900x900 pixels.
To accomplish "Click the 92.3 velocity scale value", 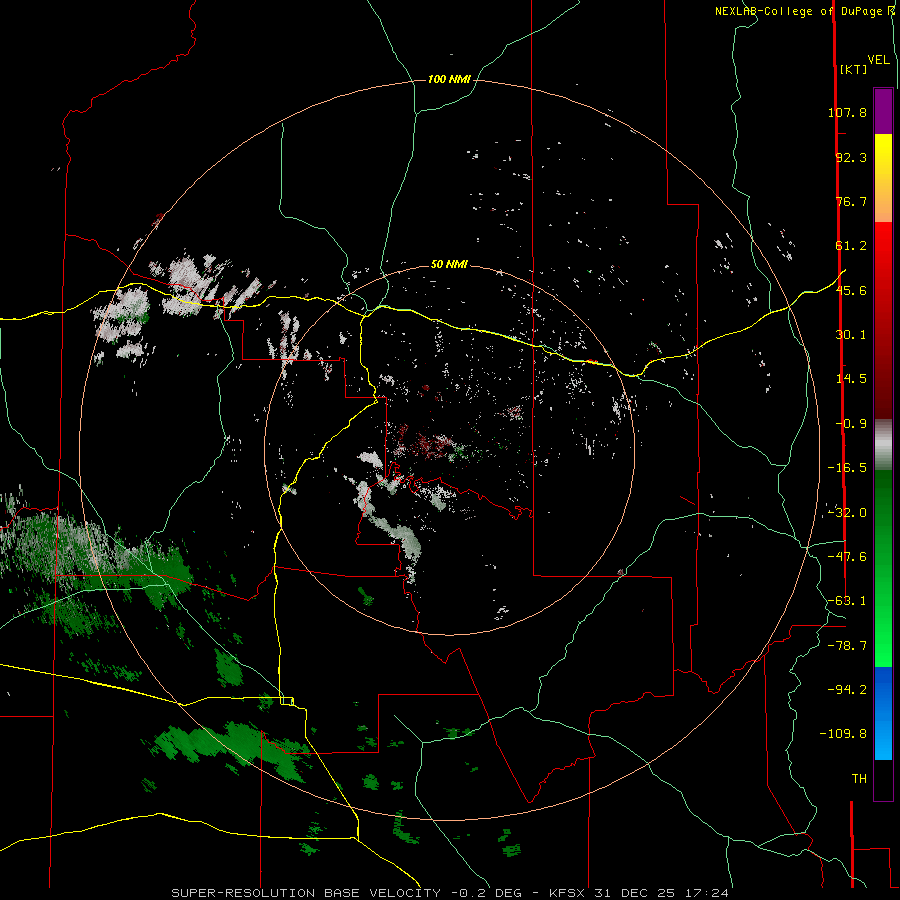I will 851,157.
